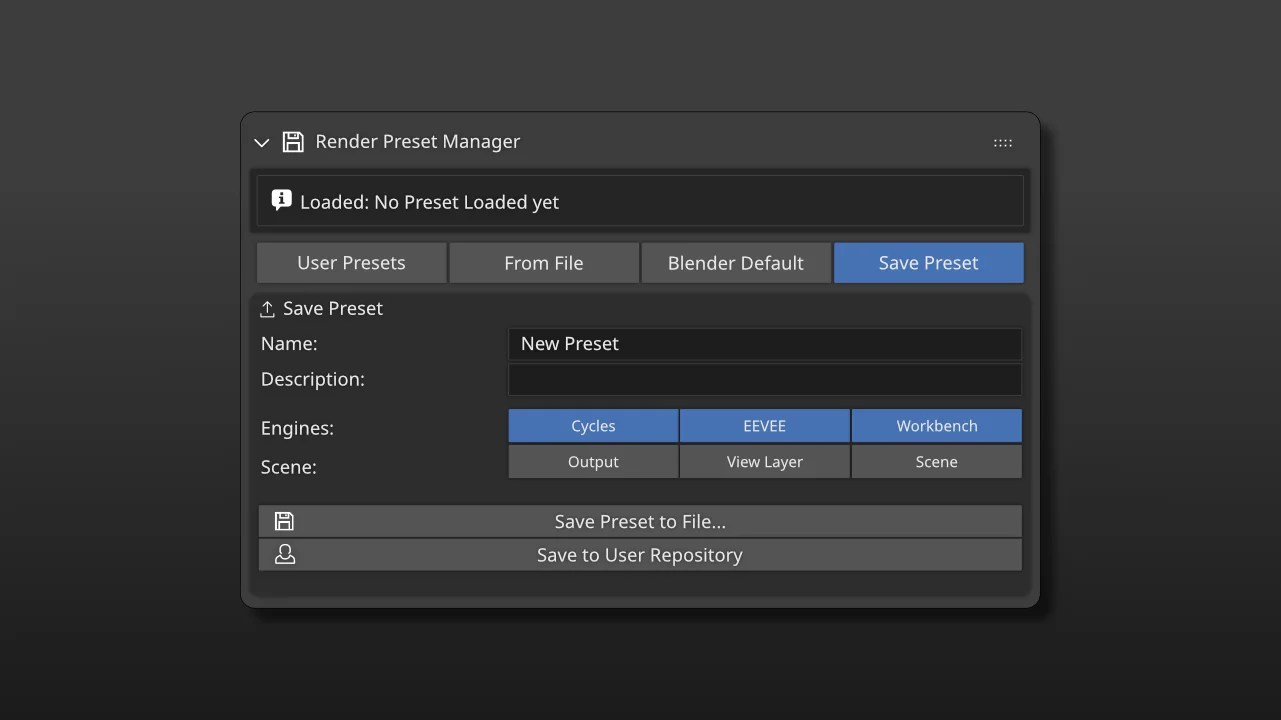The image size is (1281, 720).
Task: Click the user icon on Save to User Repository row
Action: click(284, 554)
